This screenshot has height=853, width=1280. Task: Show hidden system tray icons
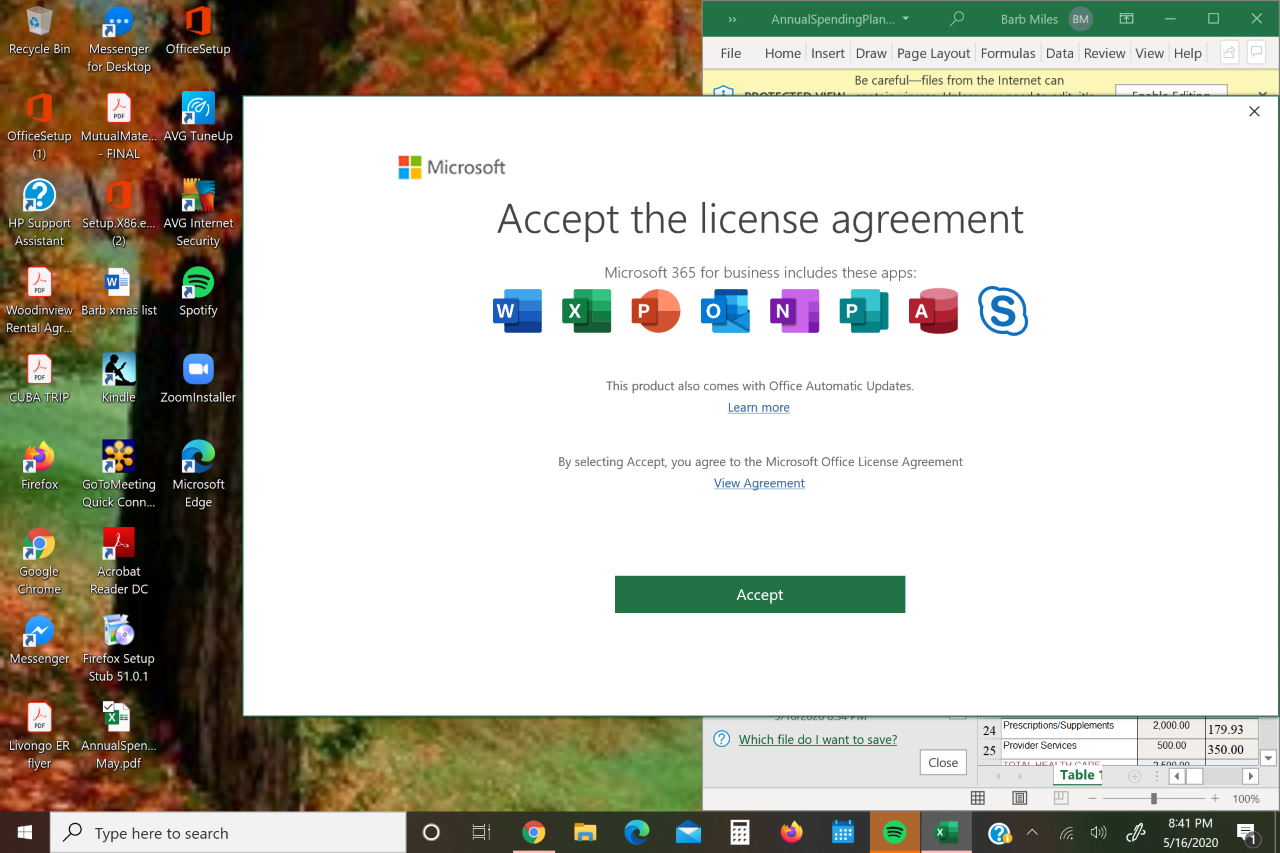click(x=1032, y=832)
